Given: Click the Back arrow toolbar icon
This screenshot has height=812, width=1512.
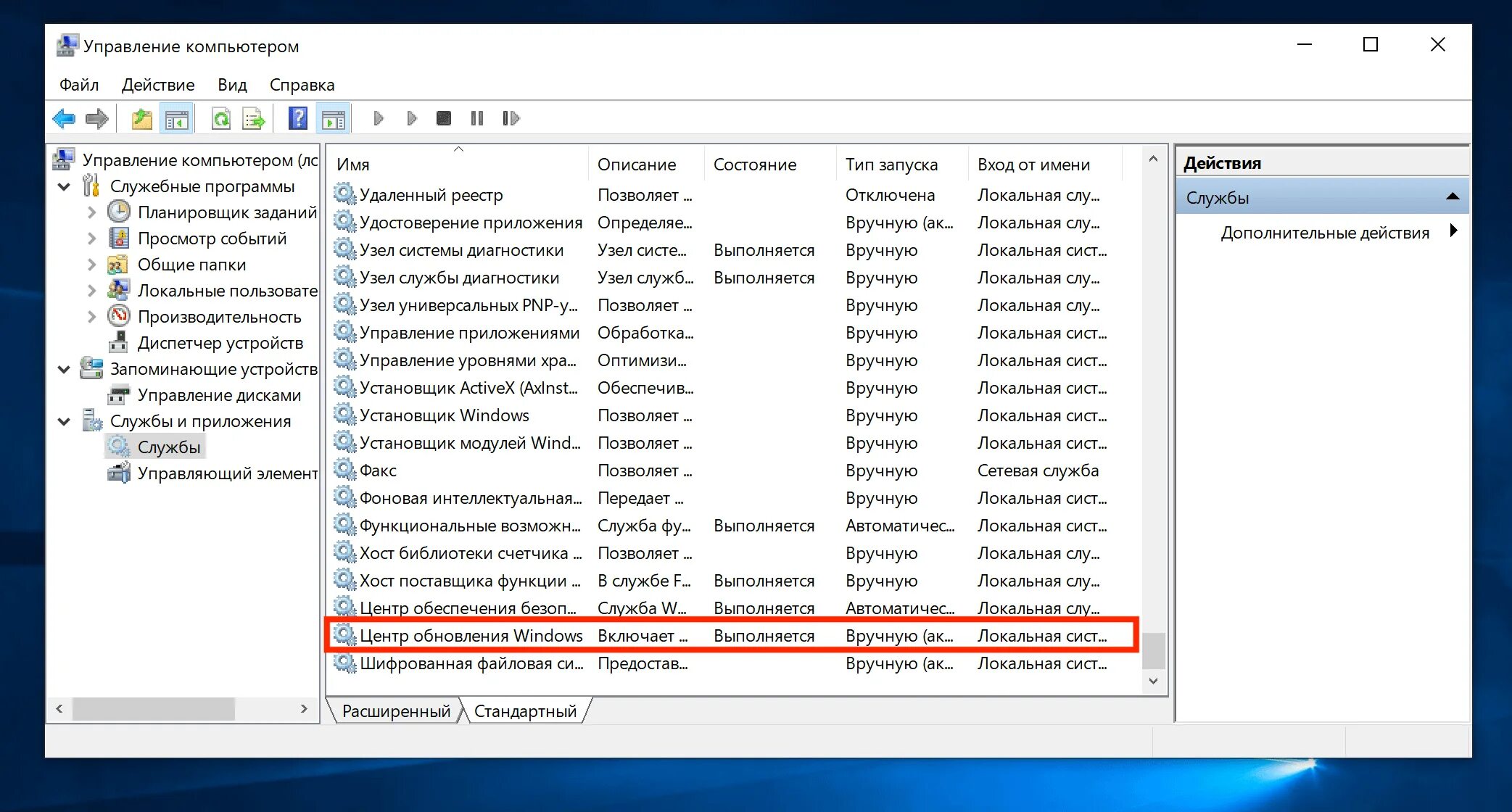Looking at the screenshot, I should point(65,118).
